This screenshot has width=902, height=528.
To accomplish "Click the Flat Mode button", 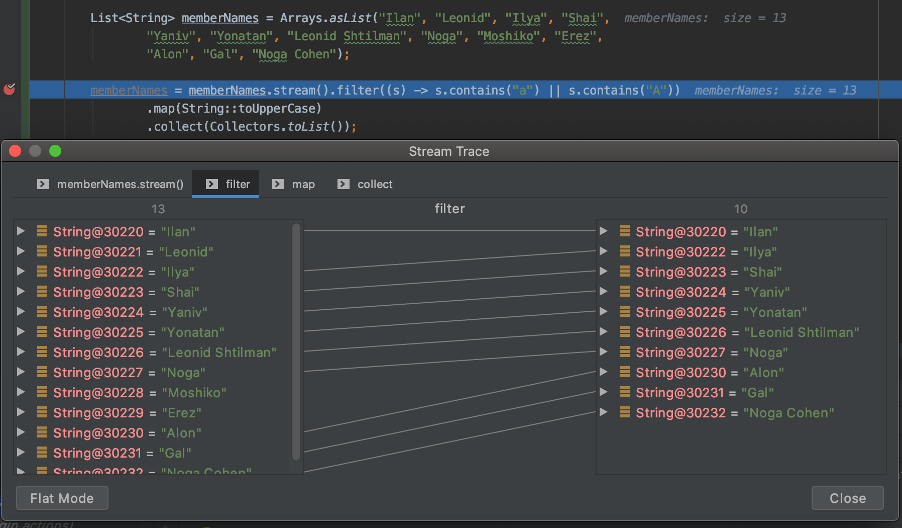I will point(62,498).
